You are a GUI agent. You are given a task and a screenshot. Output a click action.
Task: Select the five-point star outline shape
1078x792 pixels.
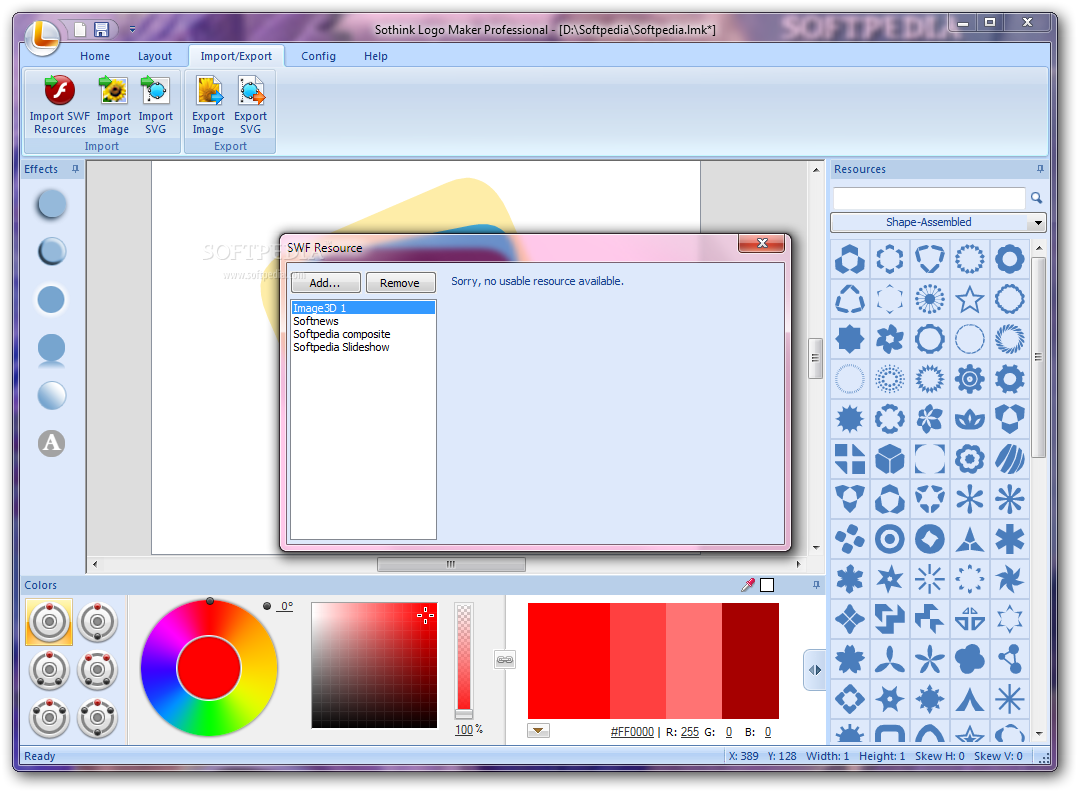point(969,299)
